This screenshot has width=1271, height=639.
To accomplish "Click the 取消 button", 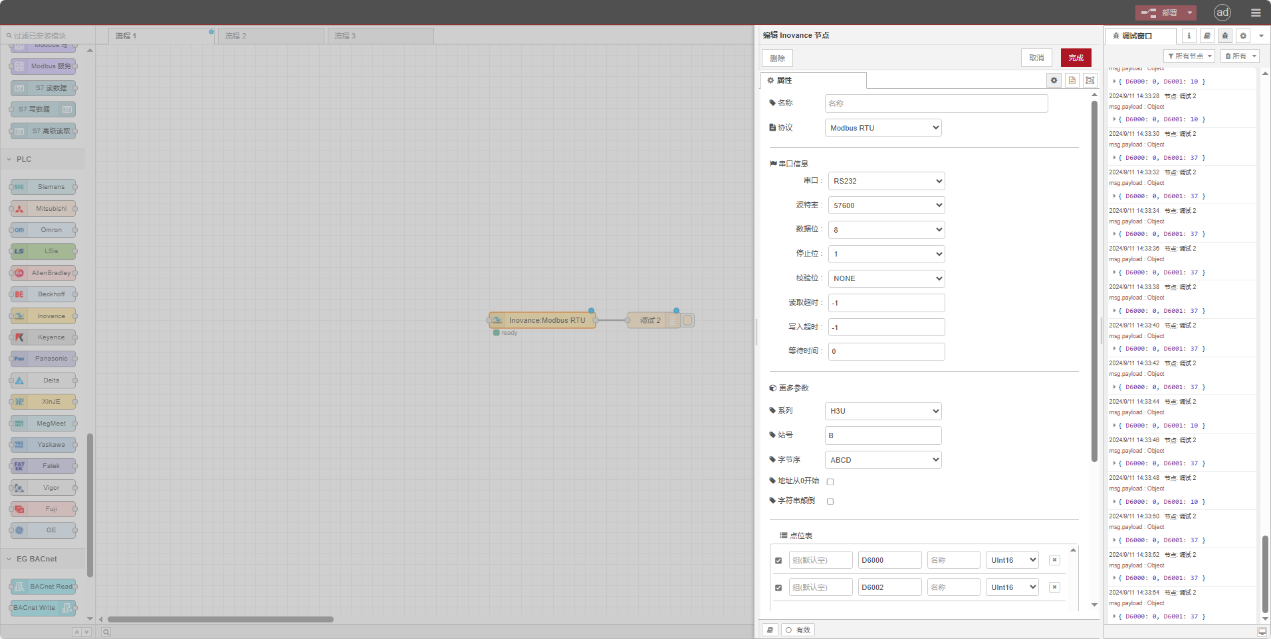I will (1036, 58).
